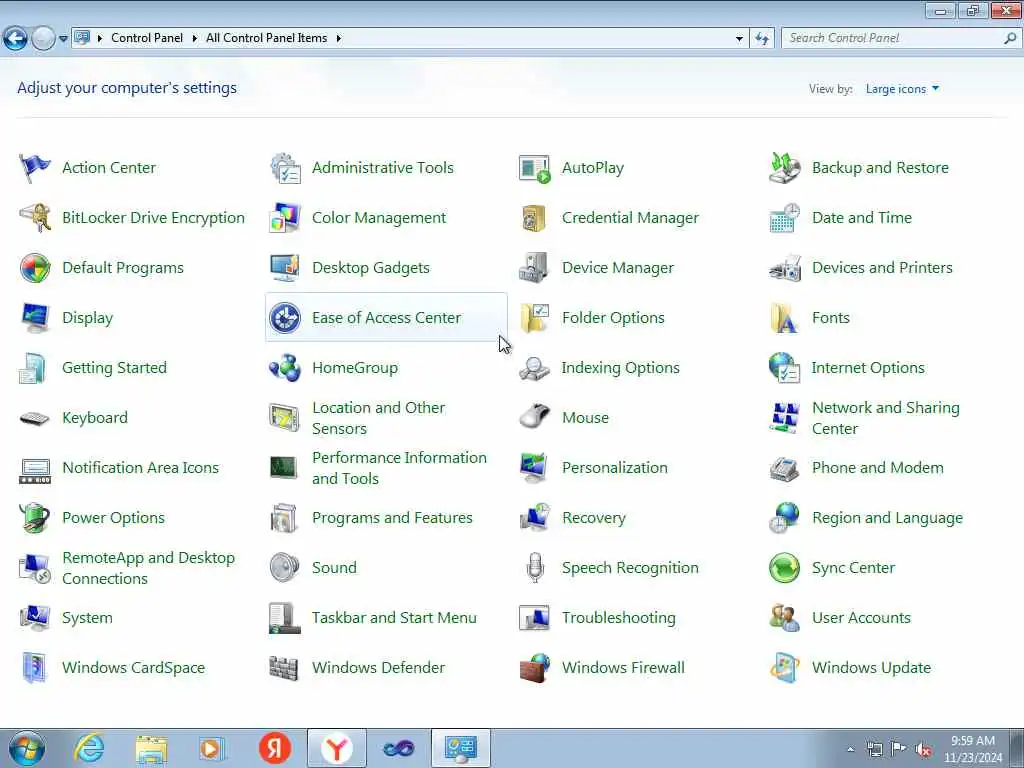Open the Action Center flag icon
Image resolution: width=1024 pixels, height=768 pixels.
pos(35,168)
